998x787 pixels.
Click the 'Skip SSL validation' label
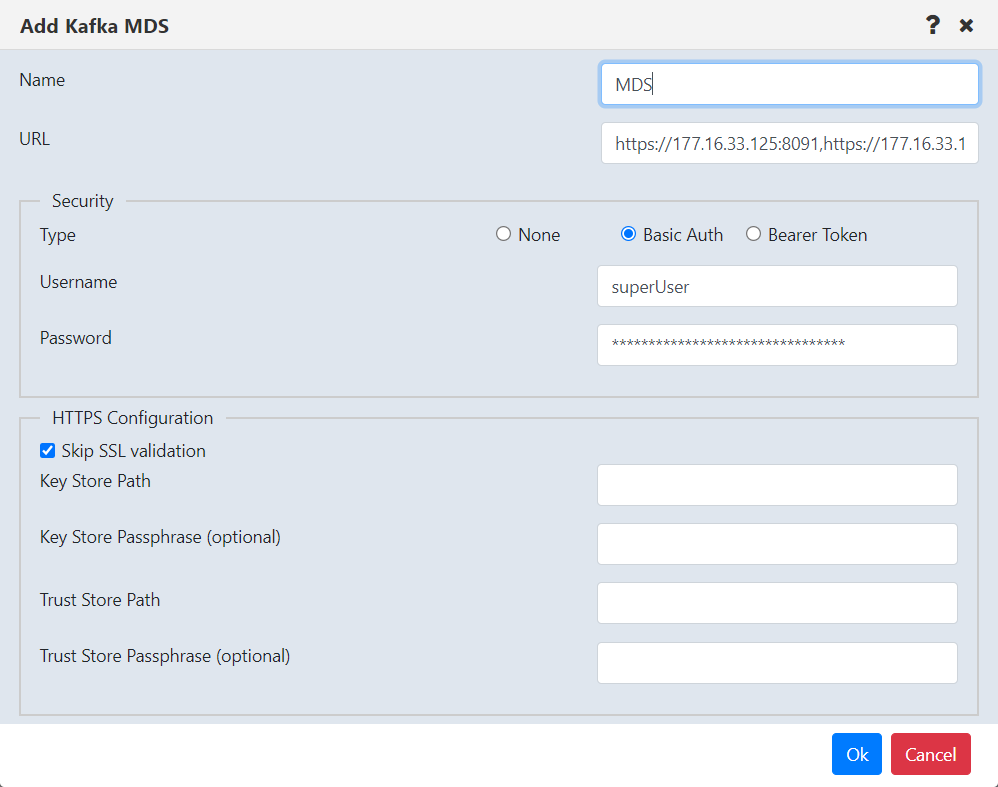tap(134, 451)
